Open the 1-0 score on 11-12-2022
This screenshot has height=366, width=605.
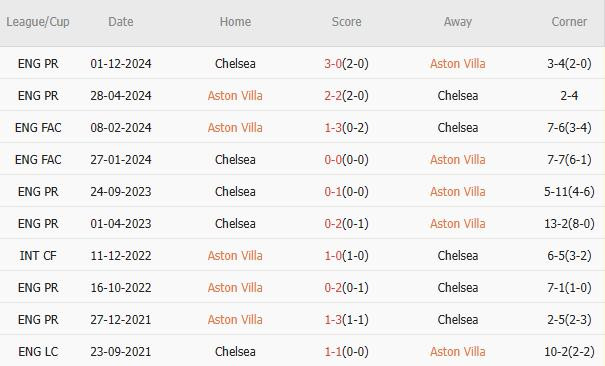[333, 256]
